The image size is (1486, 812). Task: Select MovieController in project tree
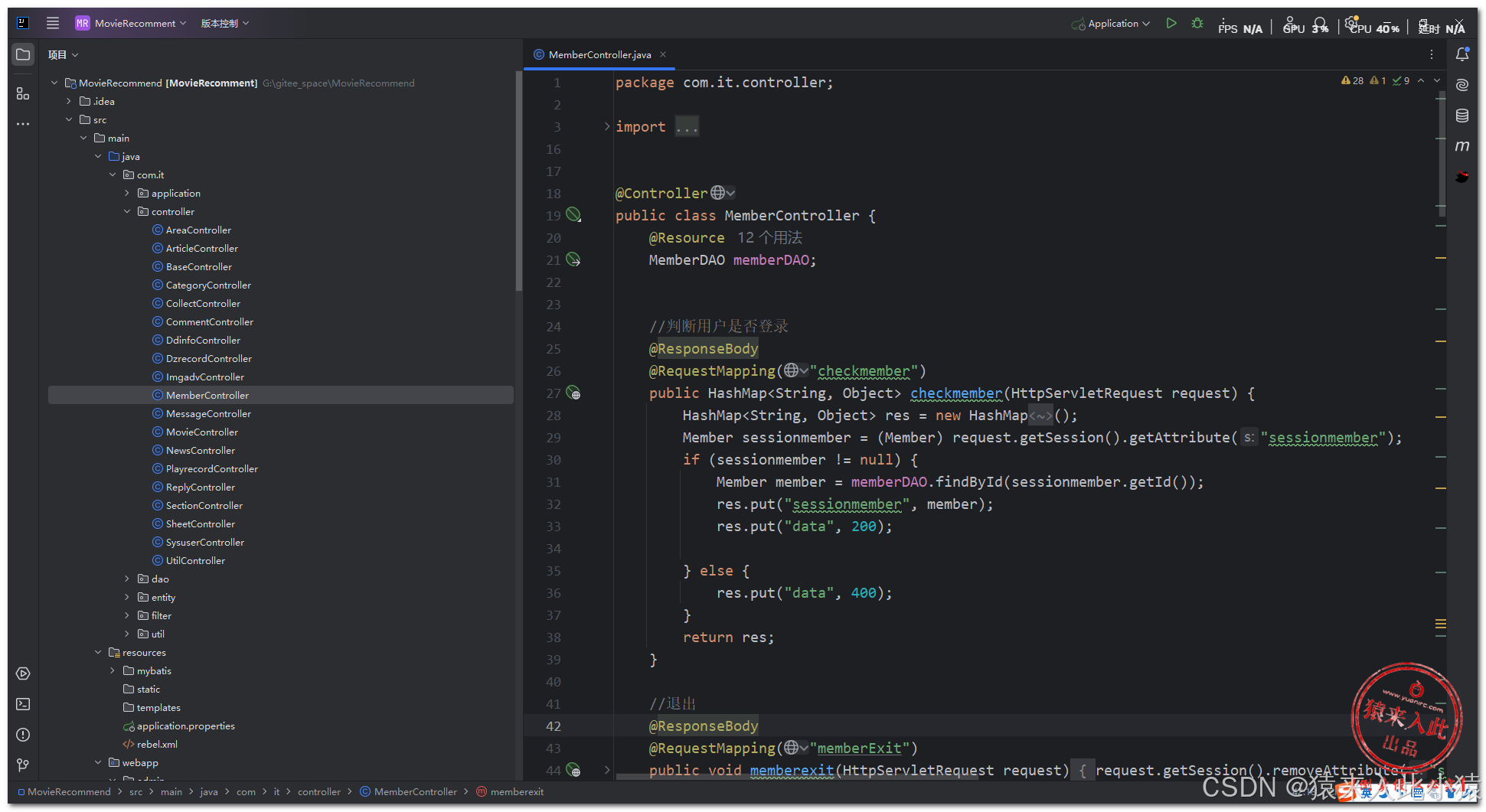202,432
